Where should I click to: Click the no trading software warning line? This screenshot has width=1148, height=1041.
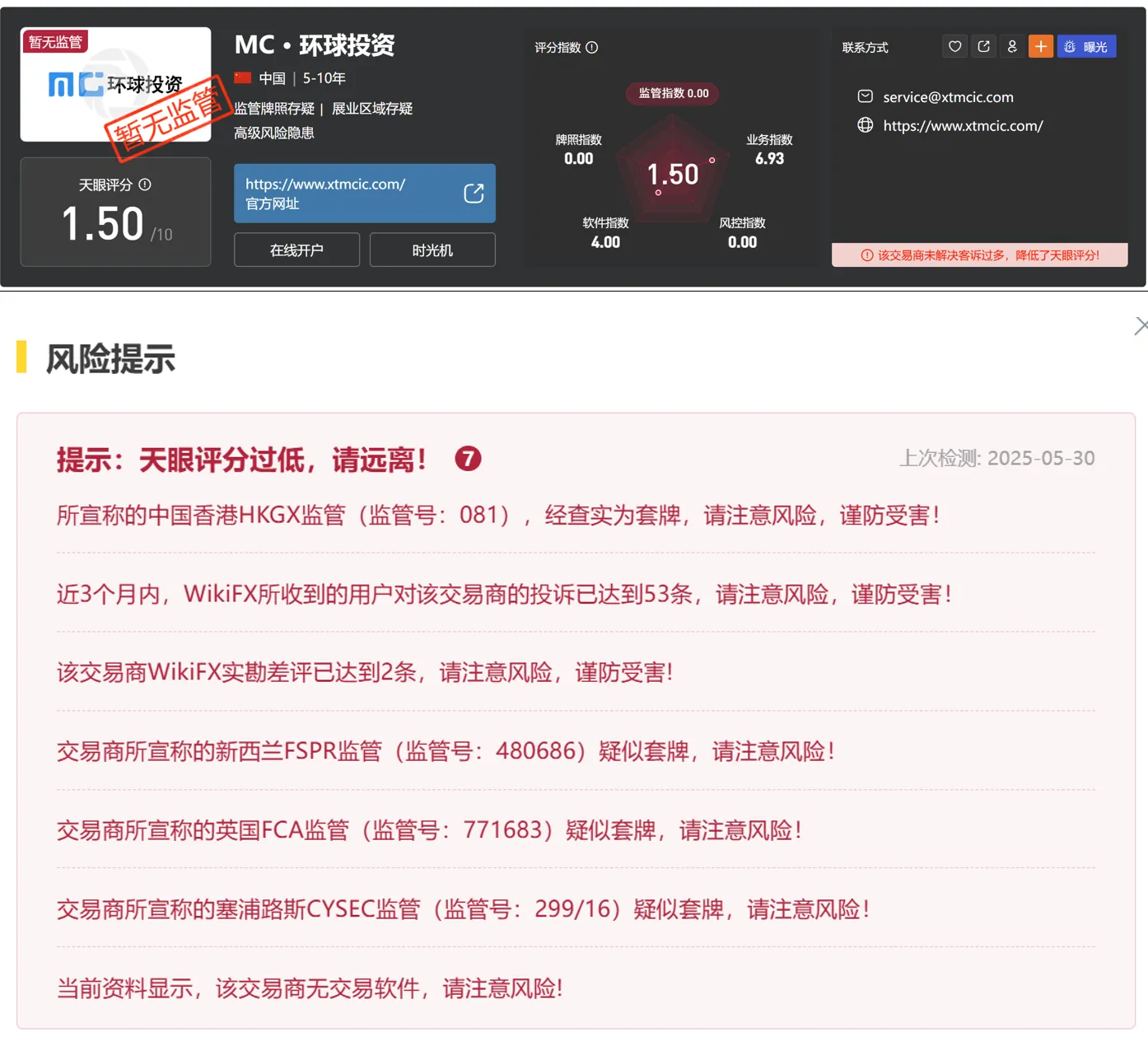point(310,988)
